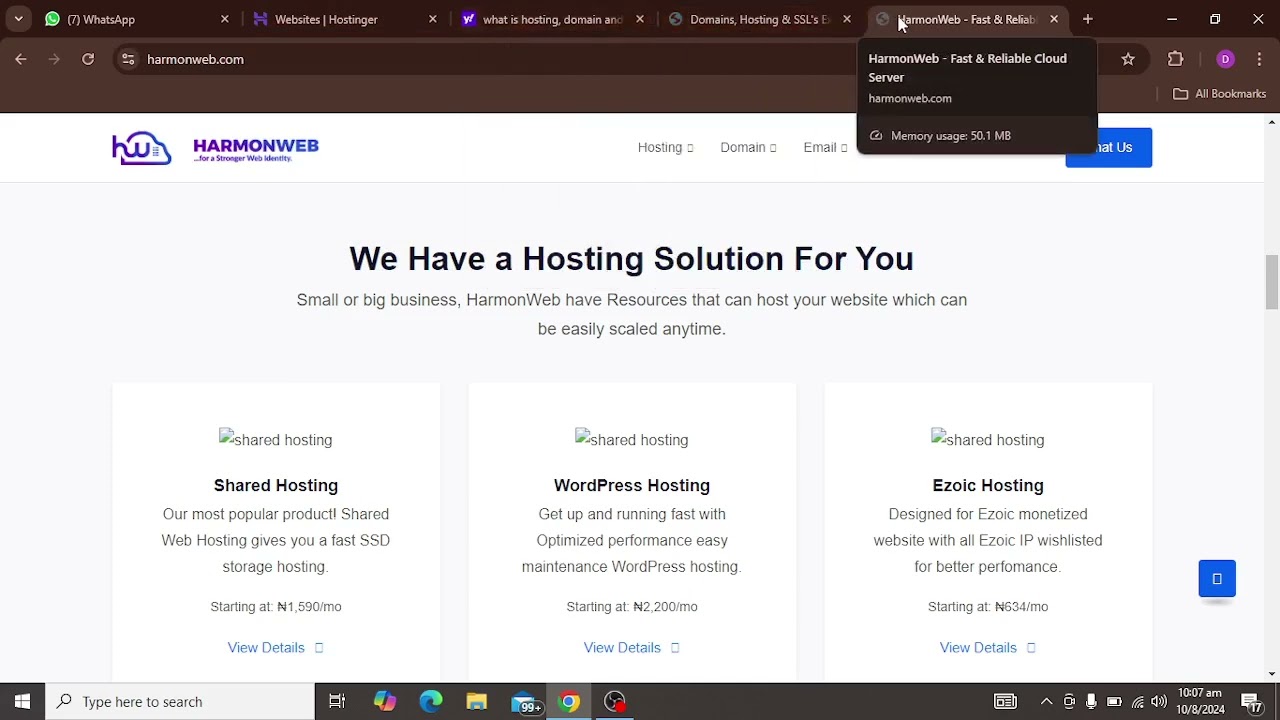Open the volume speaker tray icon

coord(1159,701)
